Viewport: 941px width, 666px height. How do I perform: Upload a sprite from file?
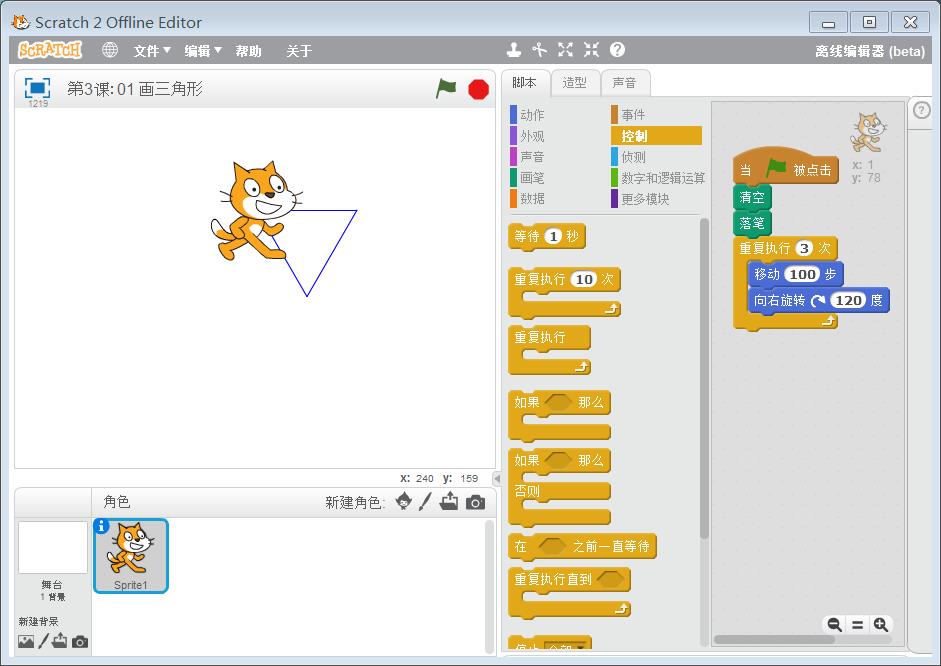coord(449,502)
